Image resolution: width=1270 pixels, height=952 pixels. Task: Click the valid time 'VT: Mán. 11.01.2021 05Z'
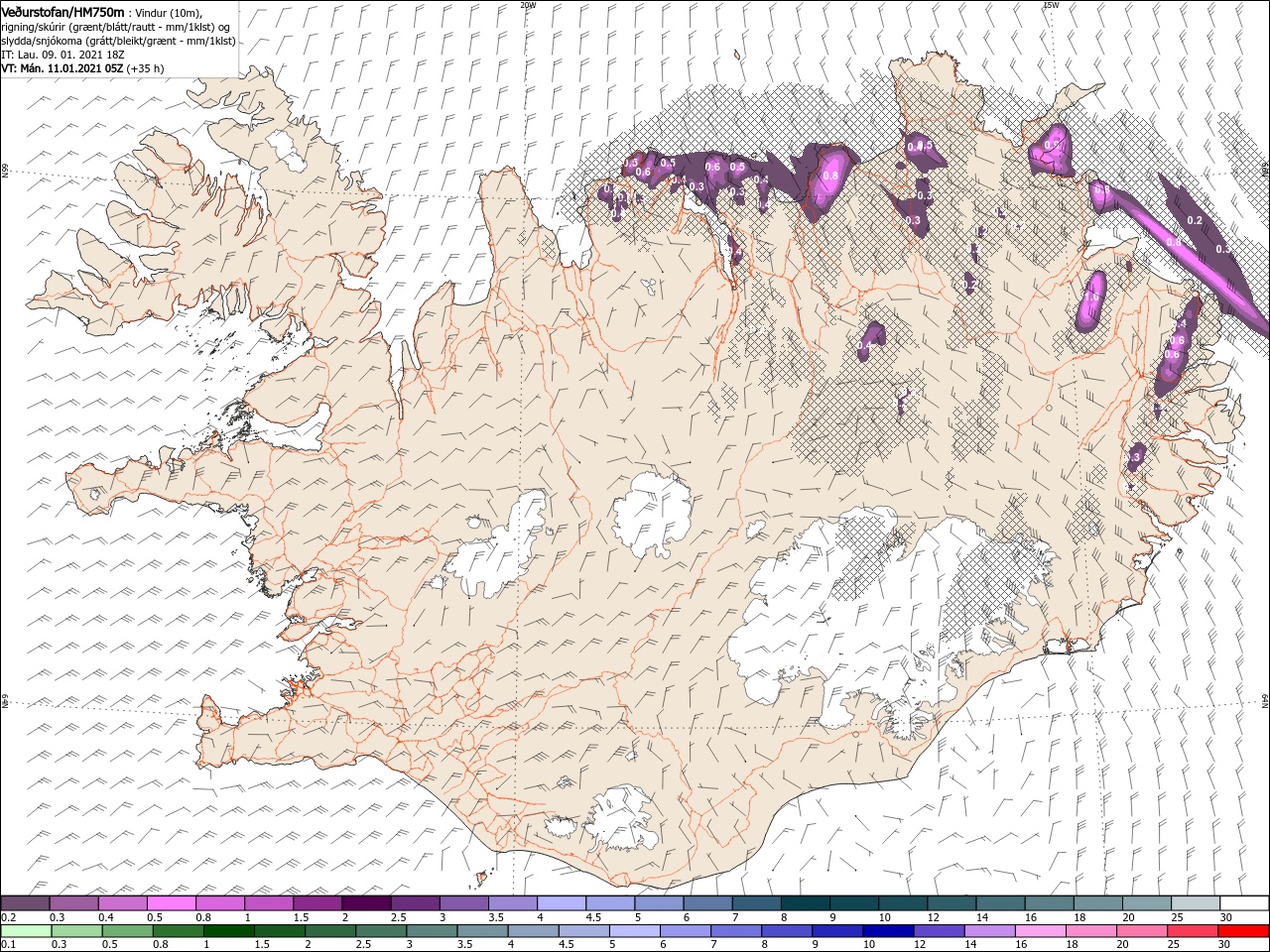[x=62, y=68]
